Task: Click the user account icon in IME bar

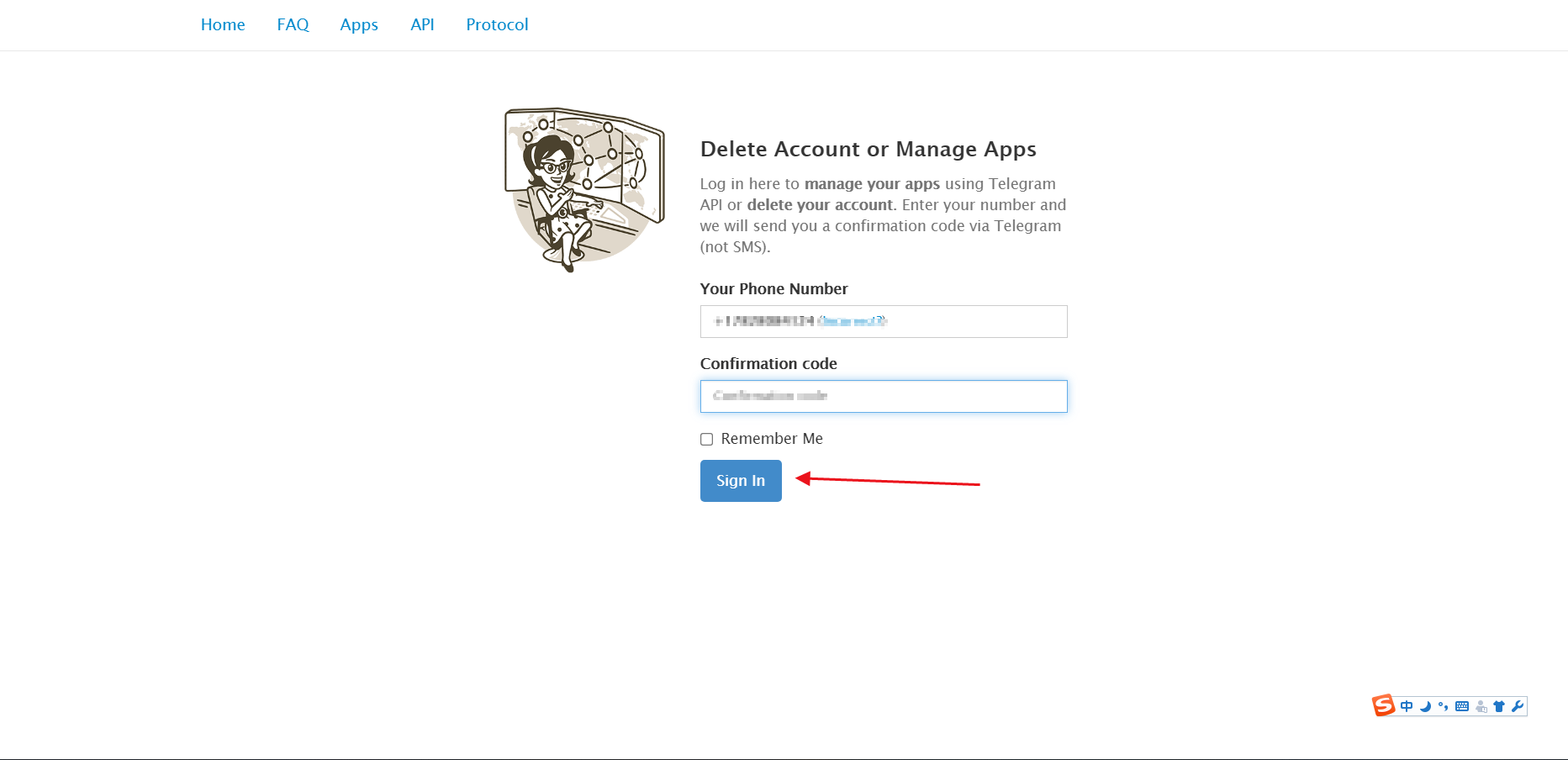Action: [x=1481, y=706]
